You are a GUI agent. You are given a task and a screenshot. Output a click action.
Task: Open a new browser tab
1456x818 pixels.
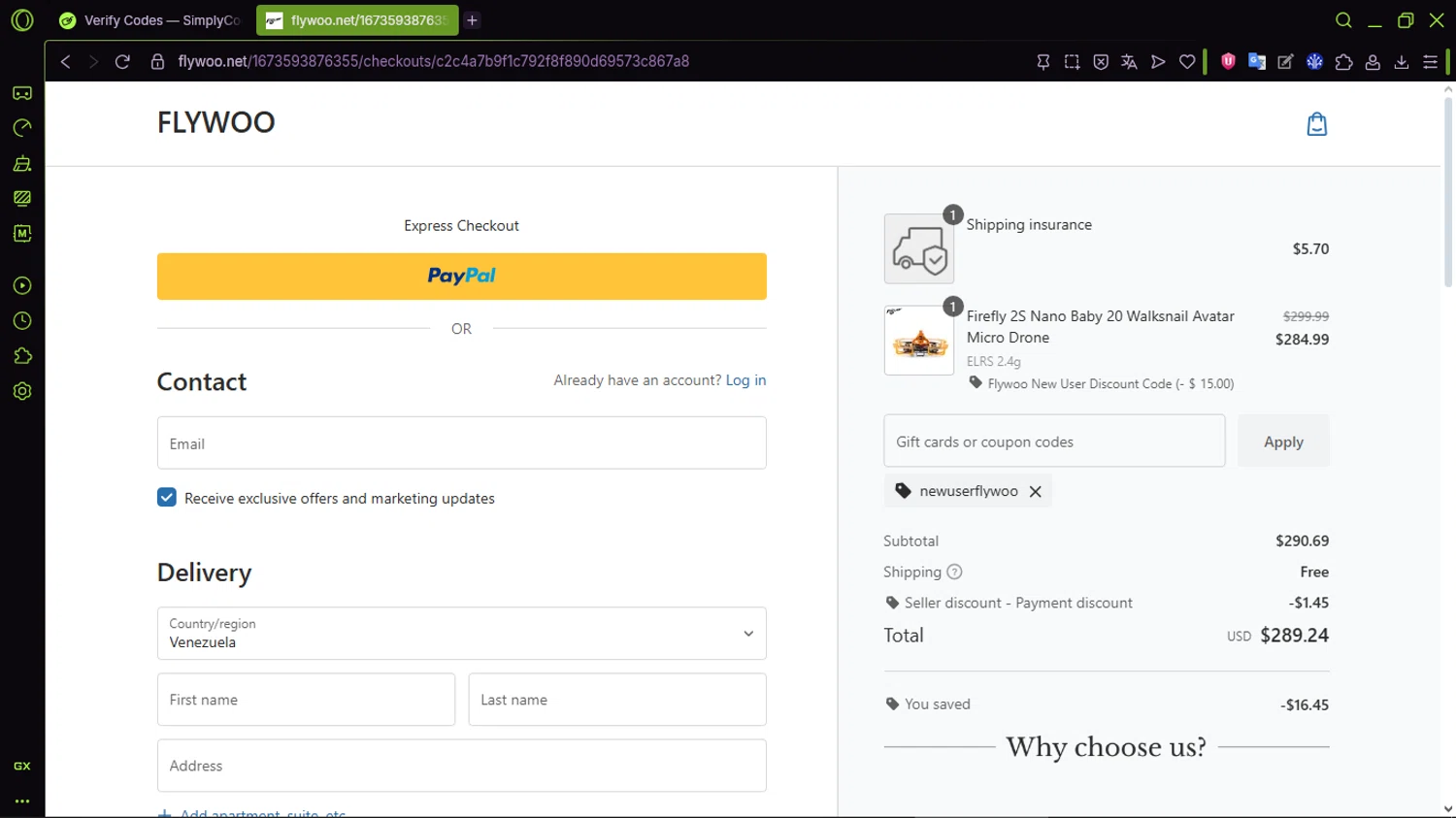[x=472, y=20]
